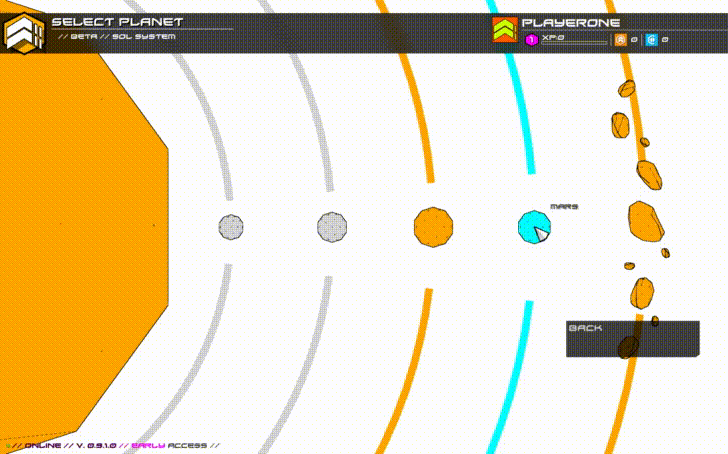Click the PlayerOne rank chevron badge

pyautogui.click(x=505, y=30)
